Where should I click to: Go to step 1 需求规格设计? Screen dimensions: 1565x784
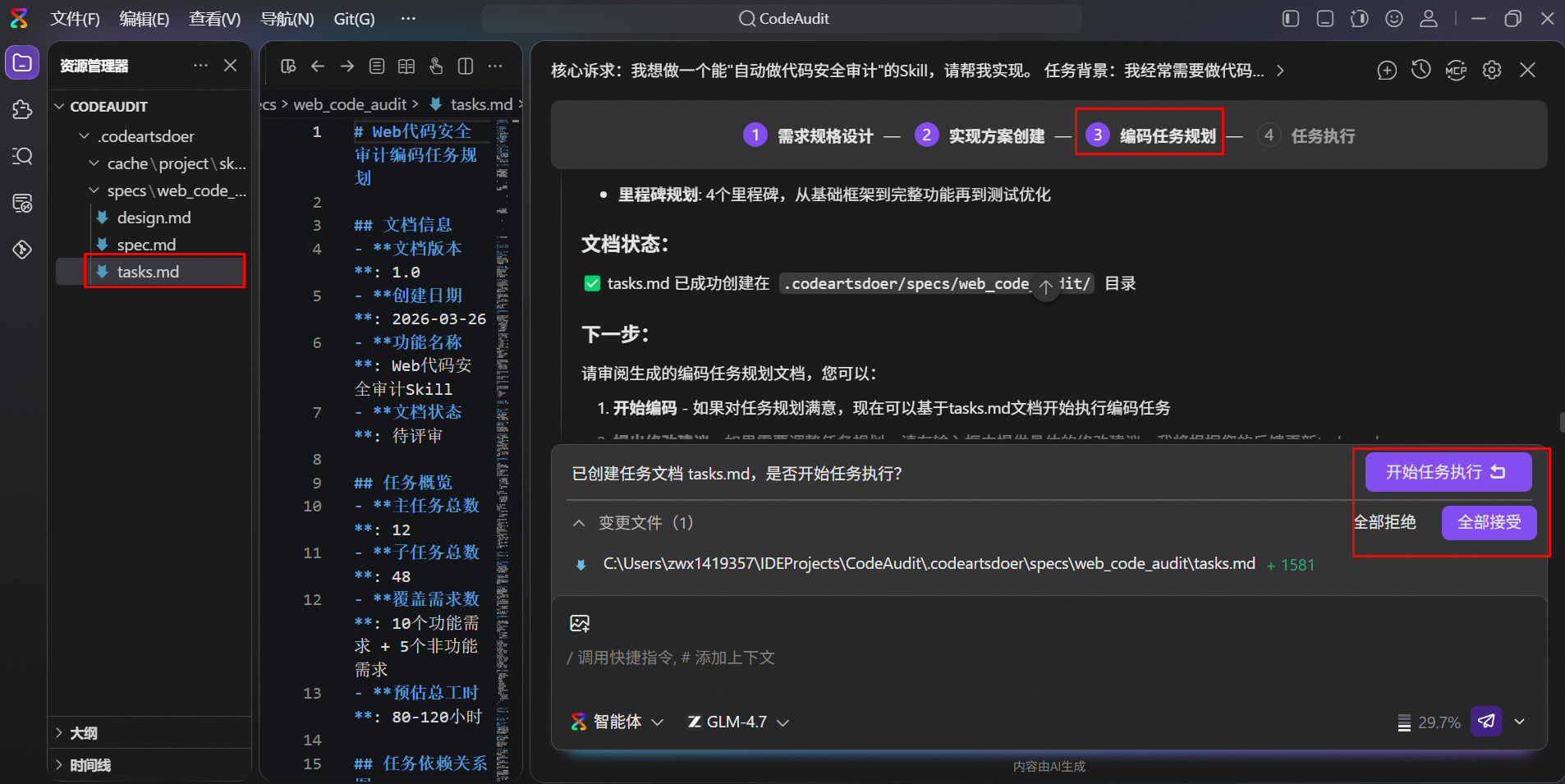tap(808, 135)
